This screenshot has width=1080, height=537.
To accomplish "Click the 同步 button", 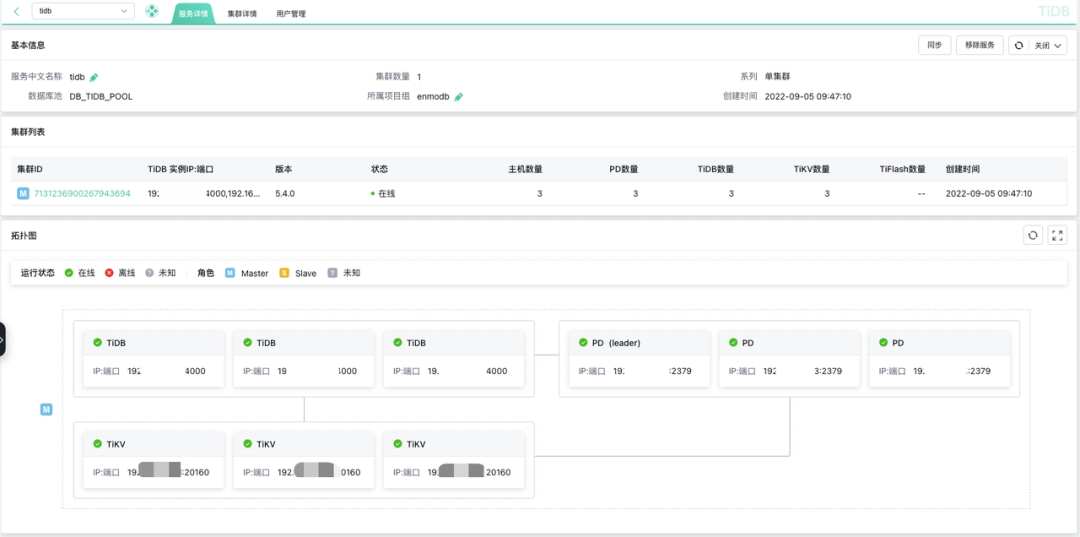I will point(935,45).
